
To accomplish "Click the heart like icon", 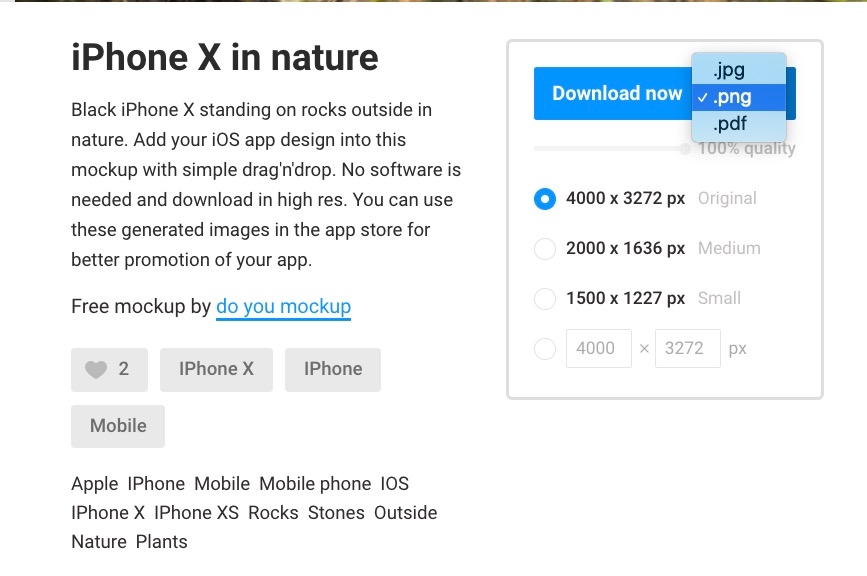I will [x=96, y=369].
